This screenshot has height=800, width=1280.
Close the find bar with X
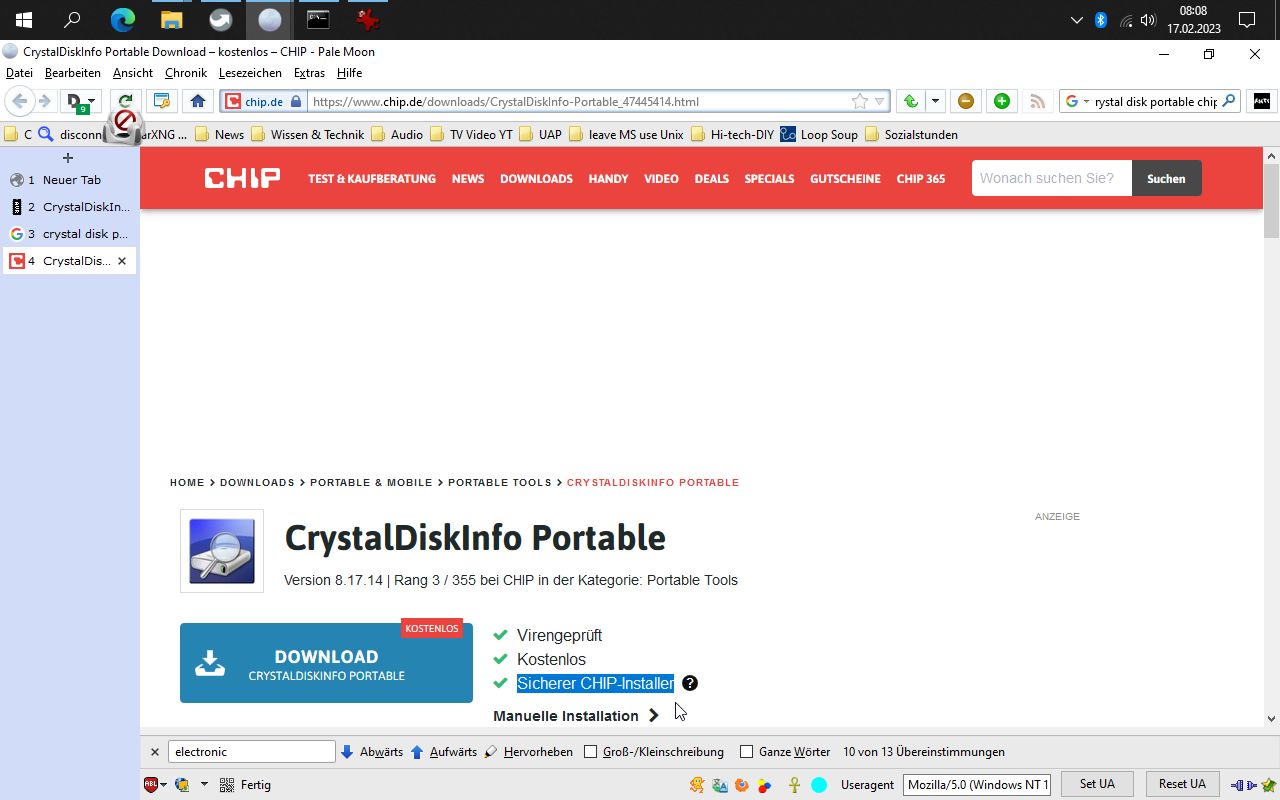155,752
